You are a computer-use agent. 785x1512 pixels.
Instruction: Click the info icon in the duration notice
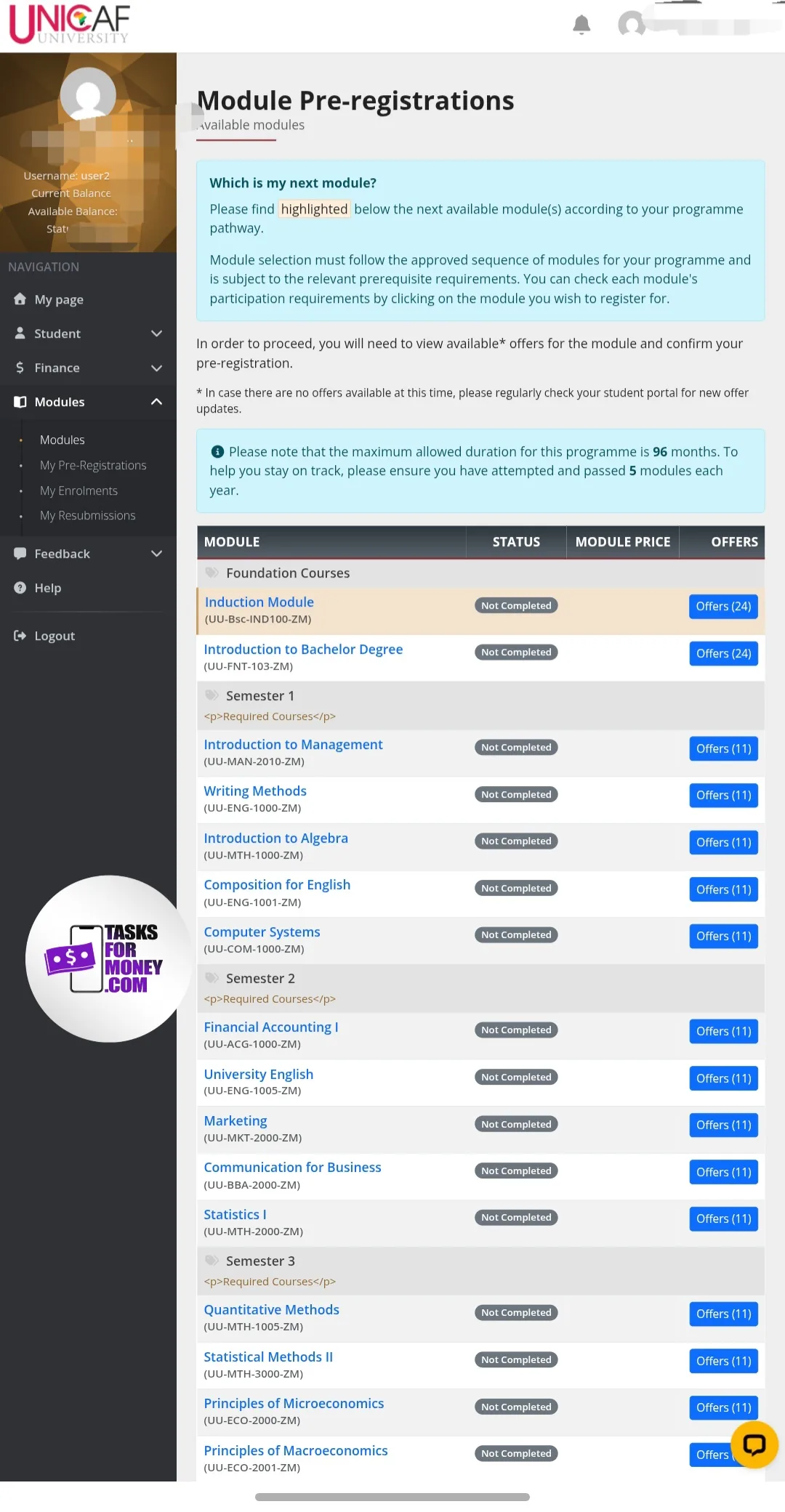tap(217, 452)
